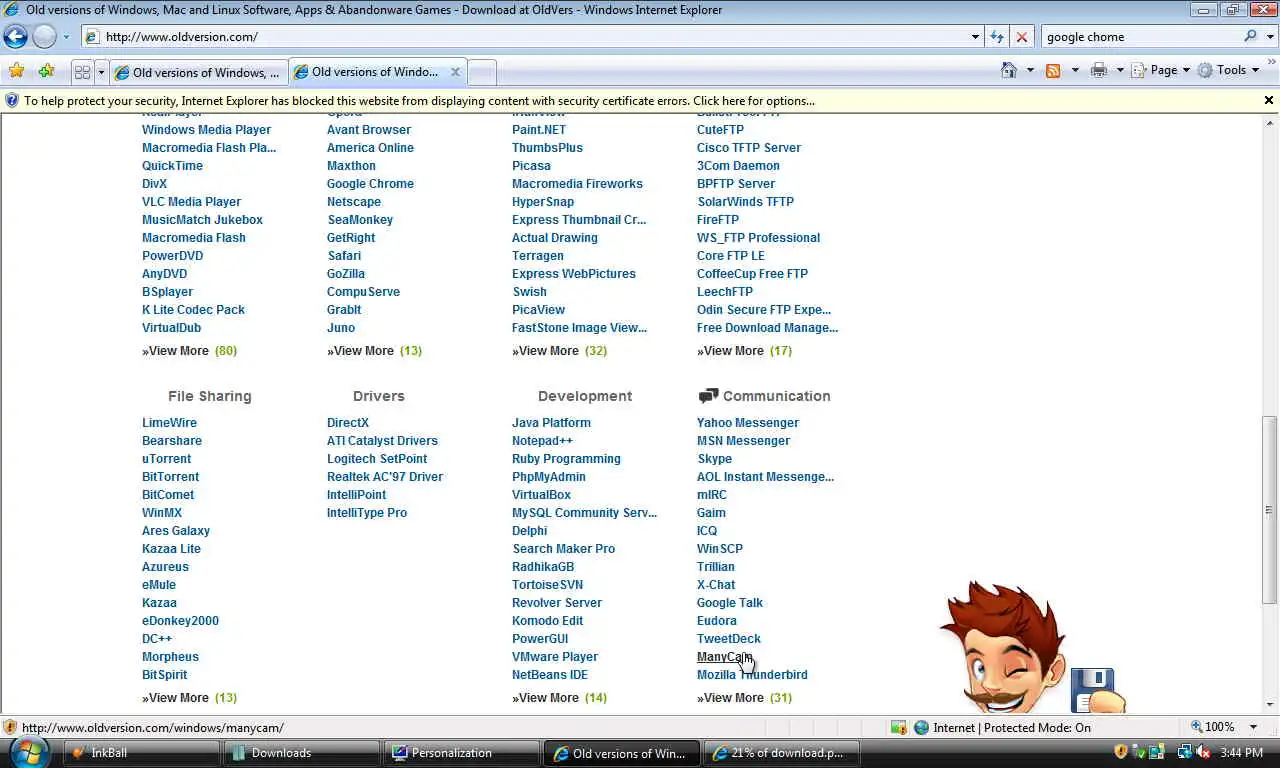Open Quick Tabs grid icon

point(82,72)
